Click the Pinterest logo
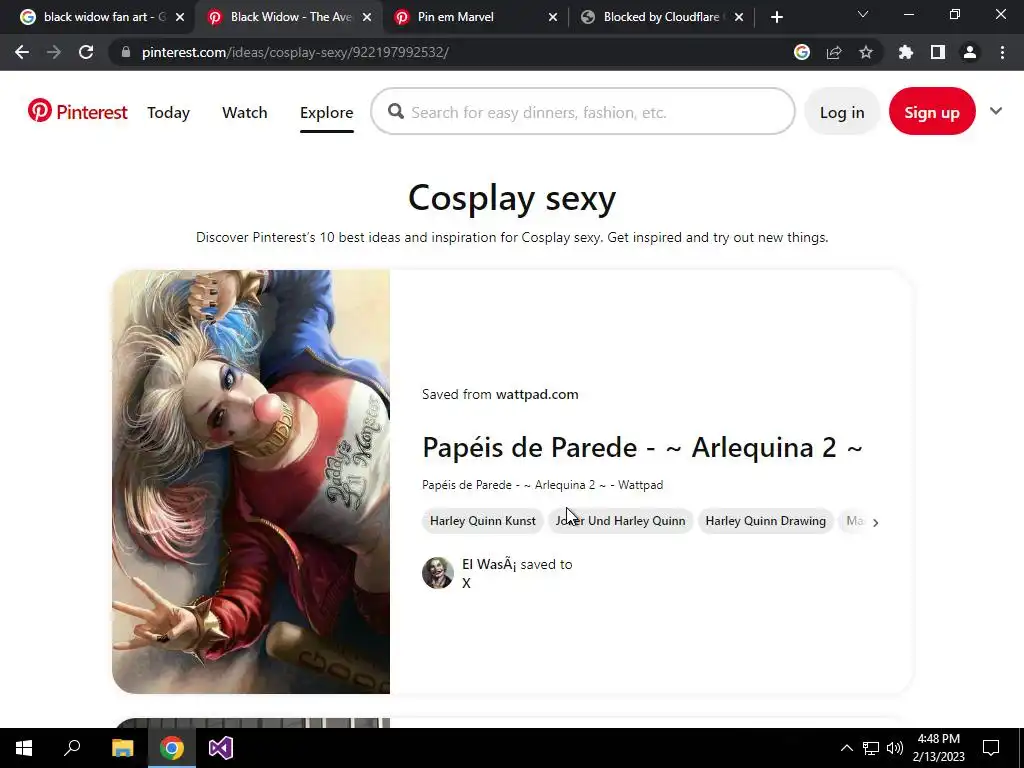Screen dimensions: 1024x768 pos(77,112)
